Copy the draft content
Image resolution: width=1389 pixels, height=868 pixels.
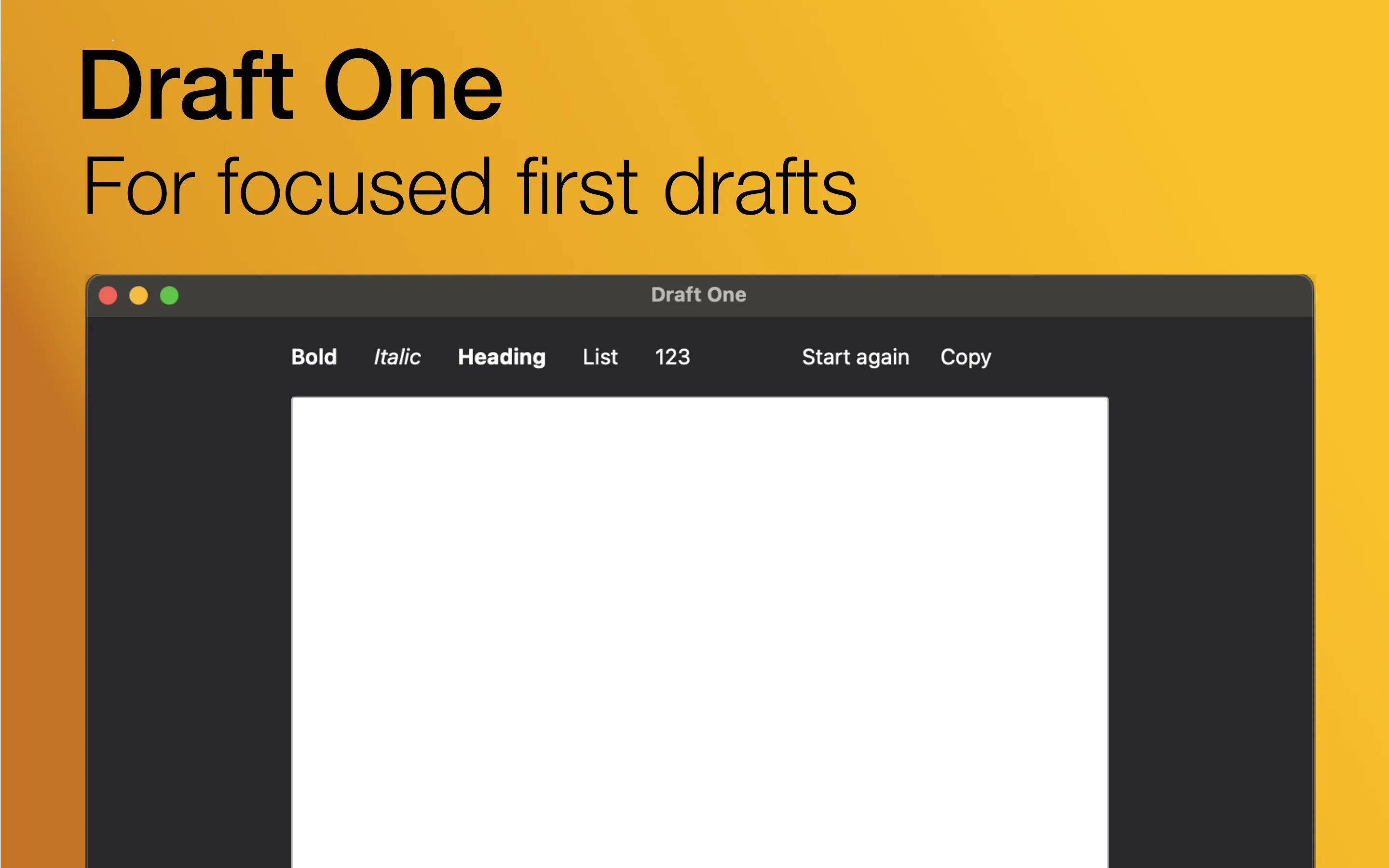coord(967,357)
